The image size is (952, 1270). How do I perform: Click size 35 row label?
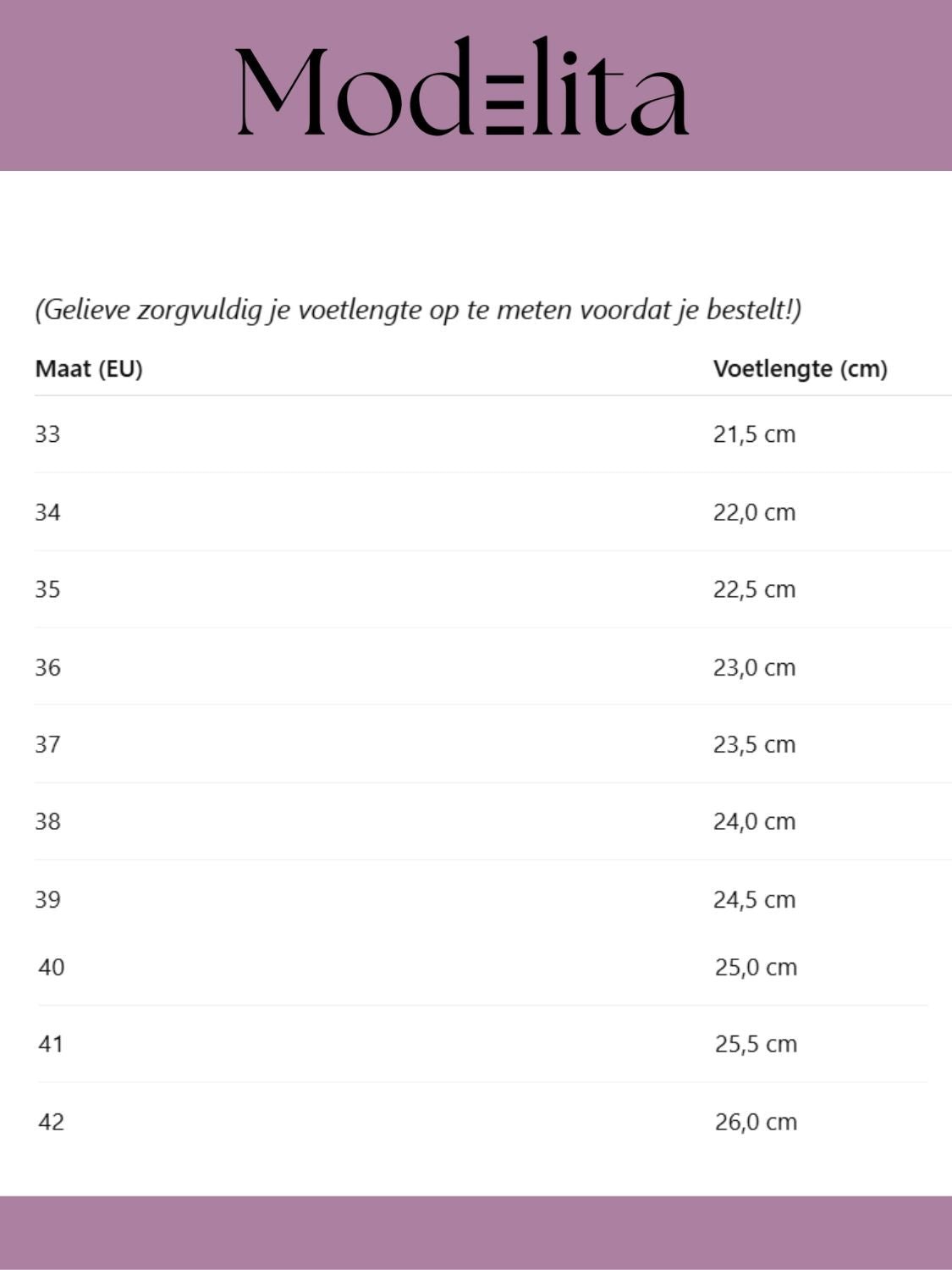click(48, 589)
